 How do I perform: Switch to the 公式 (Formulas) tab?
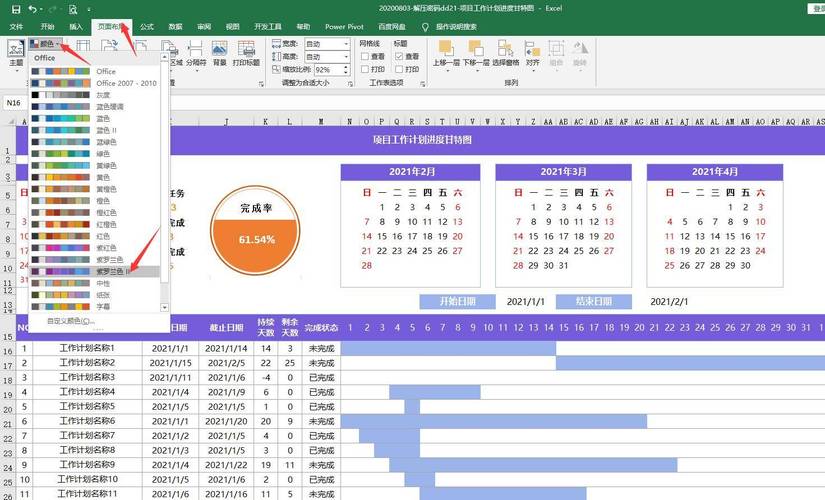coord(147,27)
